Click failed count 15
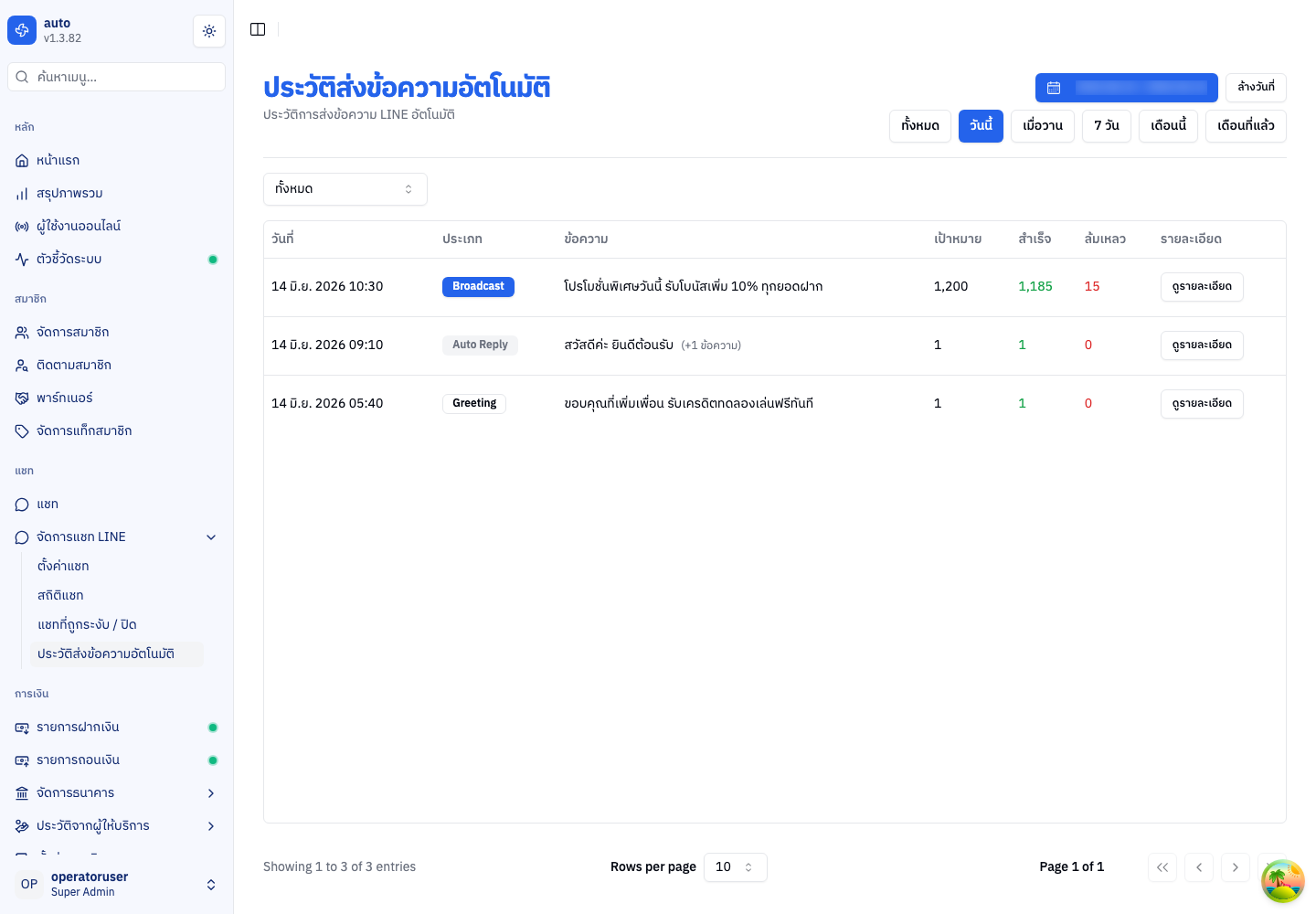The height and width of the screenshot is (914, 1316). 1092,287
